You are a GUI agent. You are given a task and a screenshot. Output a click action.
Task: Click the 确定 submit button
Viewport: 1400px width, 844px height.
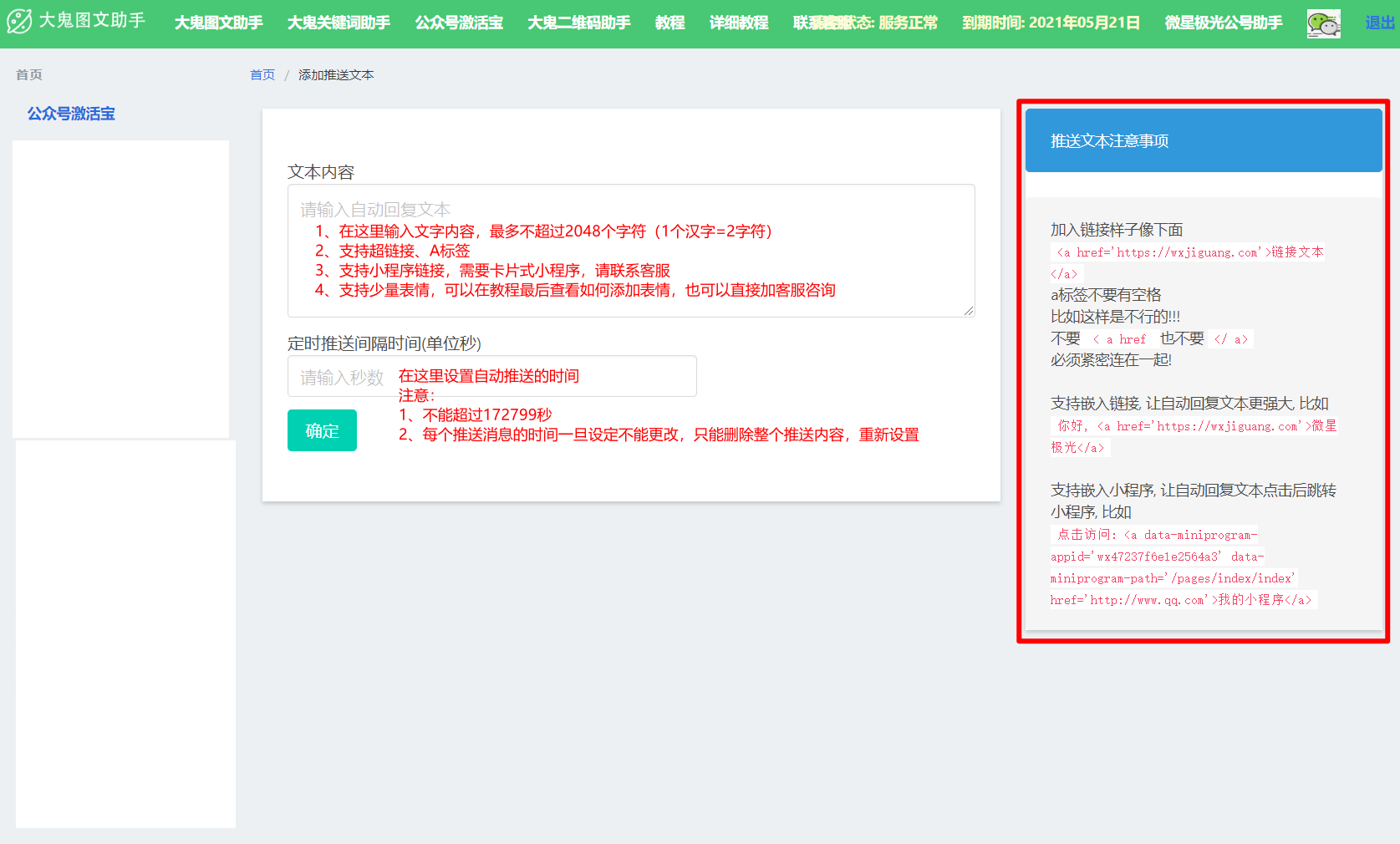coord(322,430)
